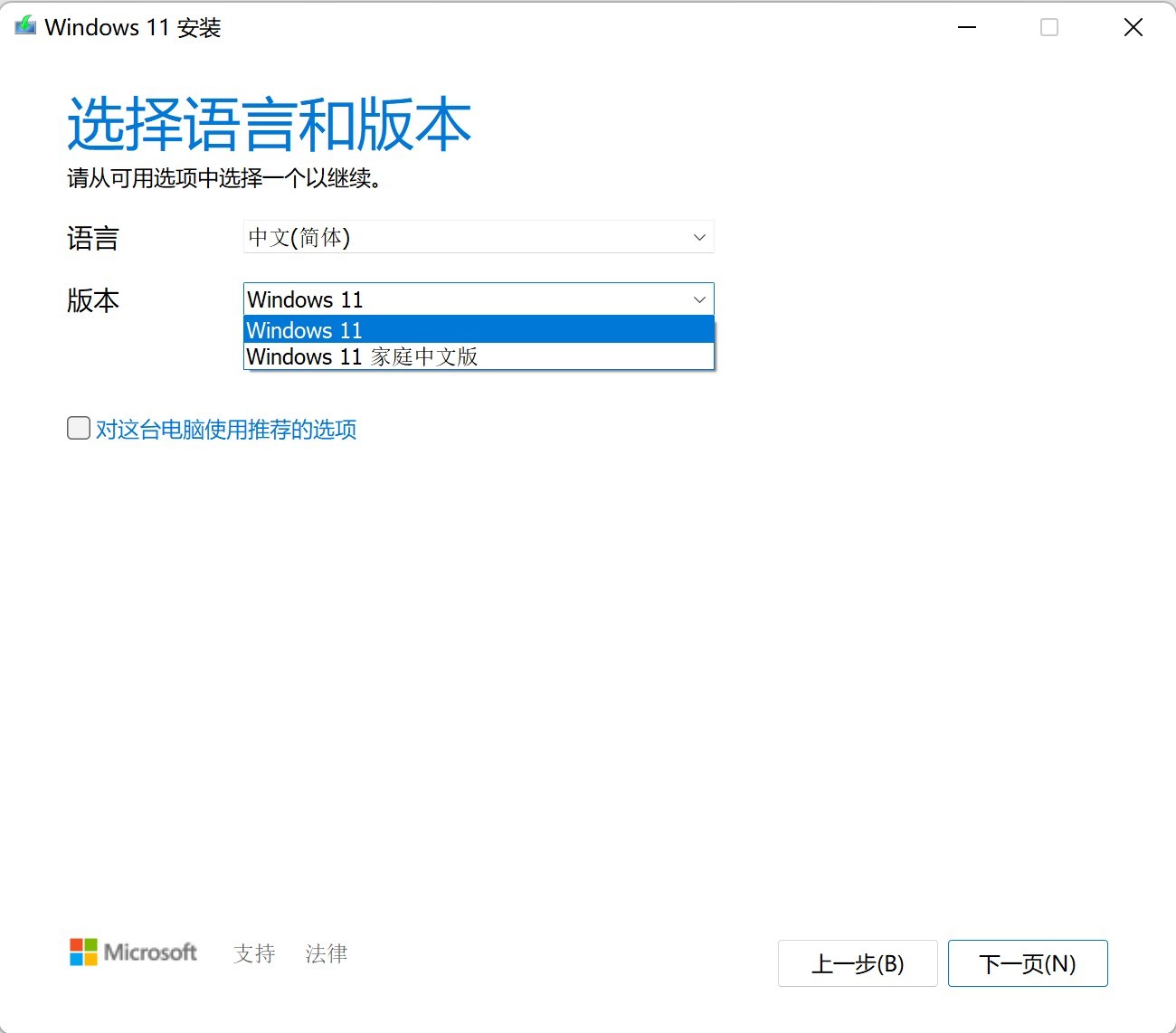
Task: Click the 请从可用选项中选择一个以继续 text
Action: coord(225,178)
